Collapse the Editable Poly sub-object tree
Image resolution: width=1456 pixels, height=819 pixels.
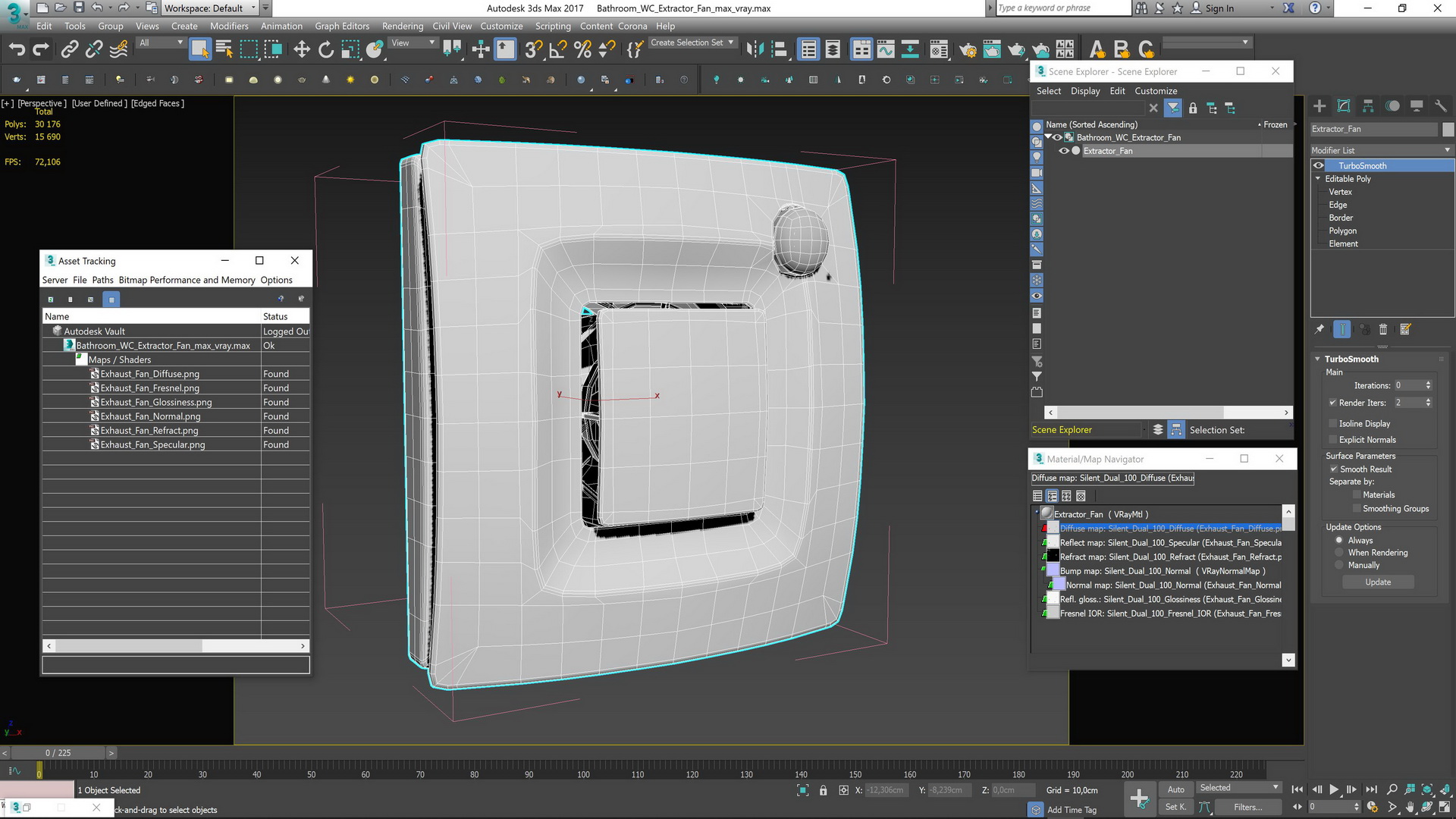[1318, 179]
